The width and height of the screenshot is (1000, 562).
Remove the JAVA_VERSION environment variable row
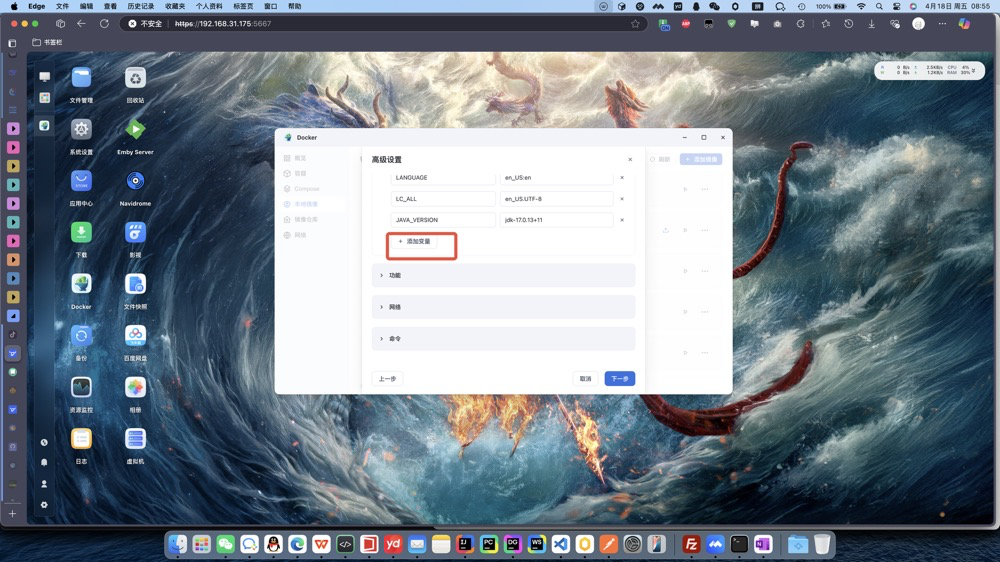point(622,219)
